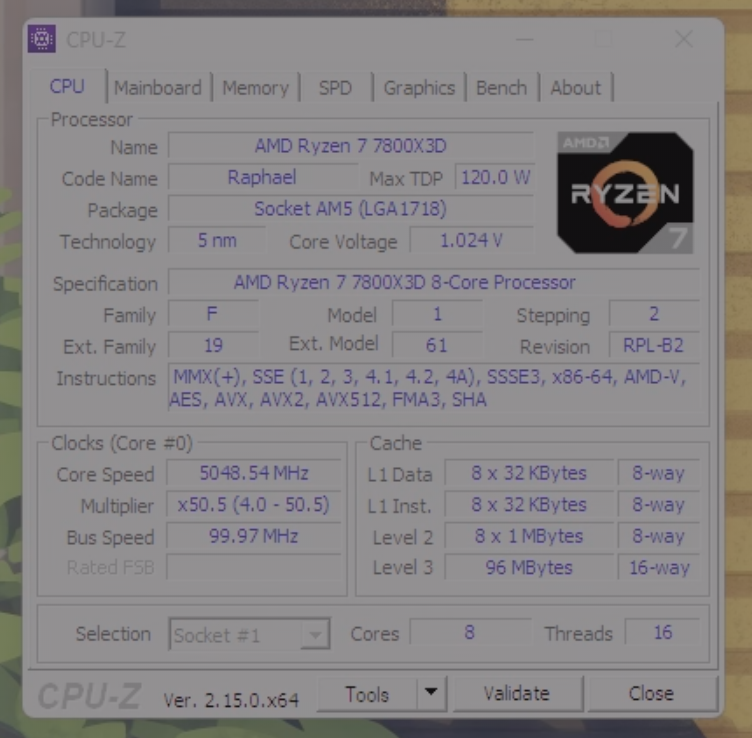Click the Model value 1
The width and height of the screenshot is (752, 738).
(x=437, y=314)
